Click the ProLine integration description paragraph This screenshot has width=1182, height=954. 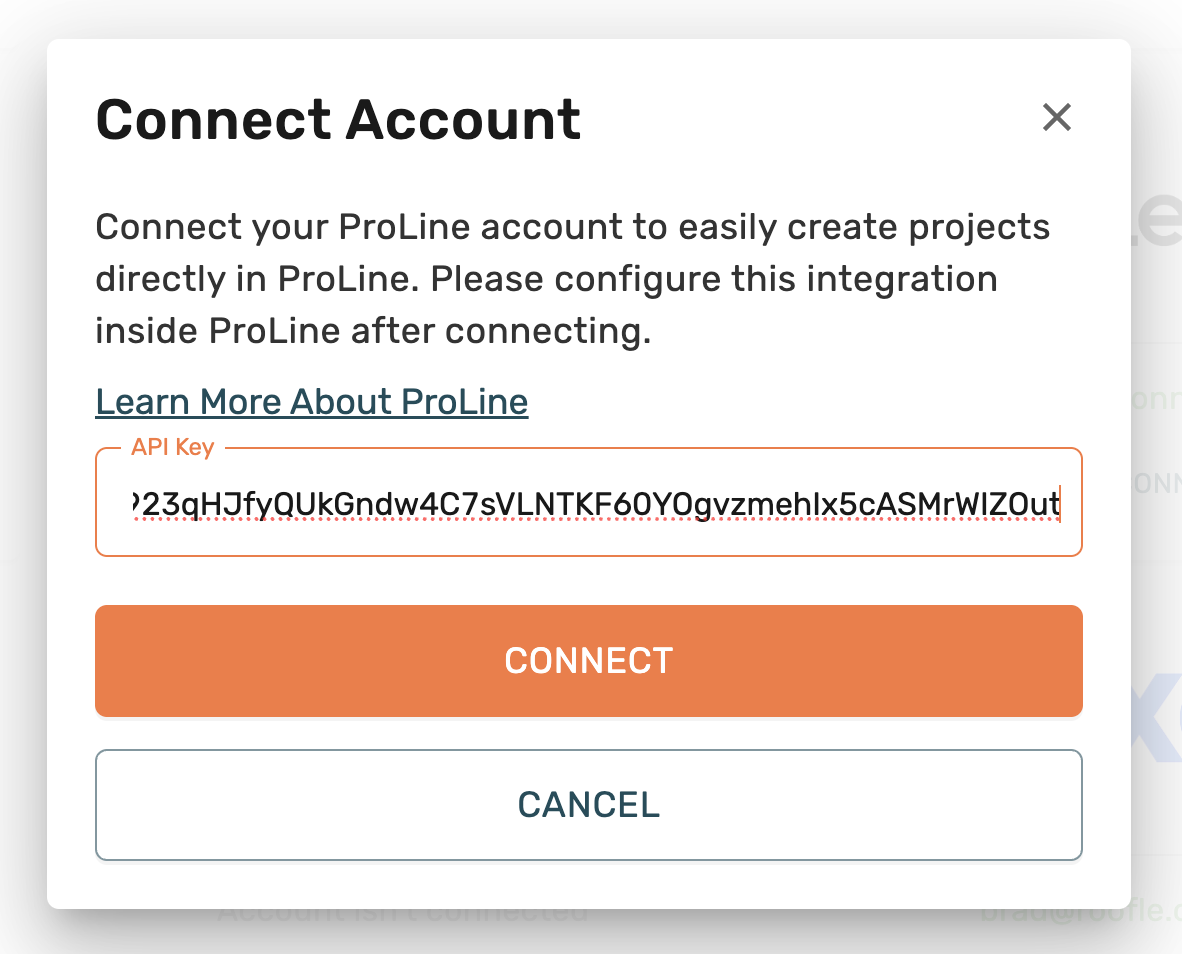(x=572, y=279)
